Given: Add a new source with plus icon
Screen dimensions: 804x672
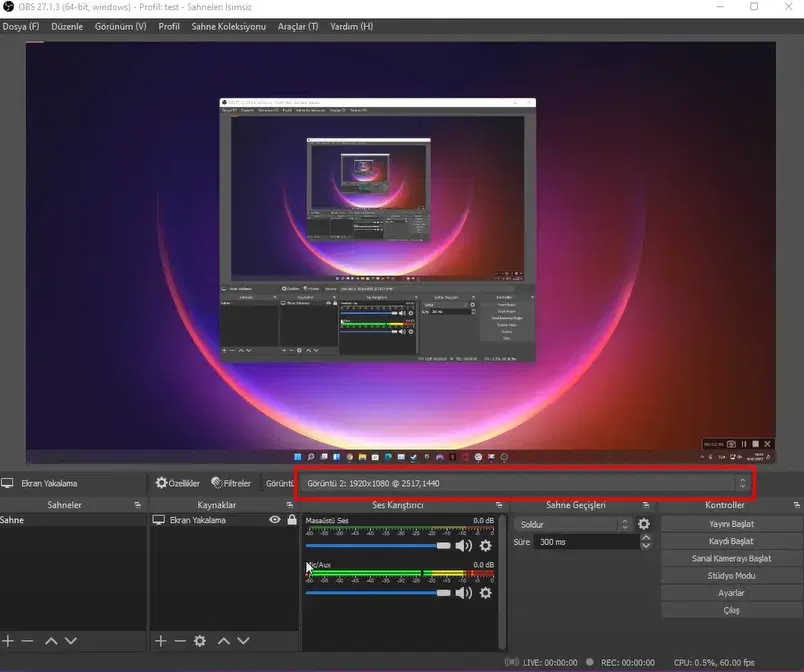Looking at the screenshot, I should [160, 641].
